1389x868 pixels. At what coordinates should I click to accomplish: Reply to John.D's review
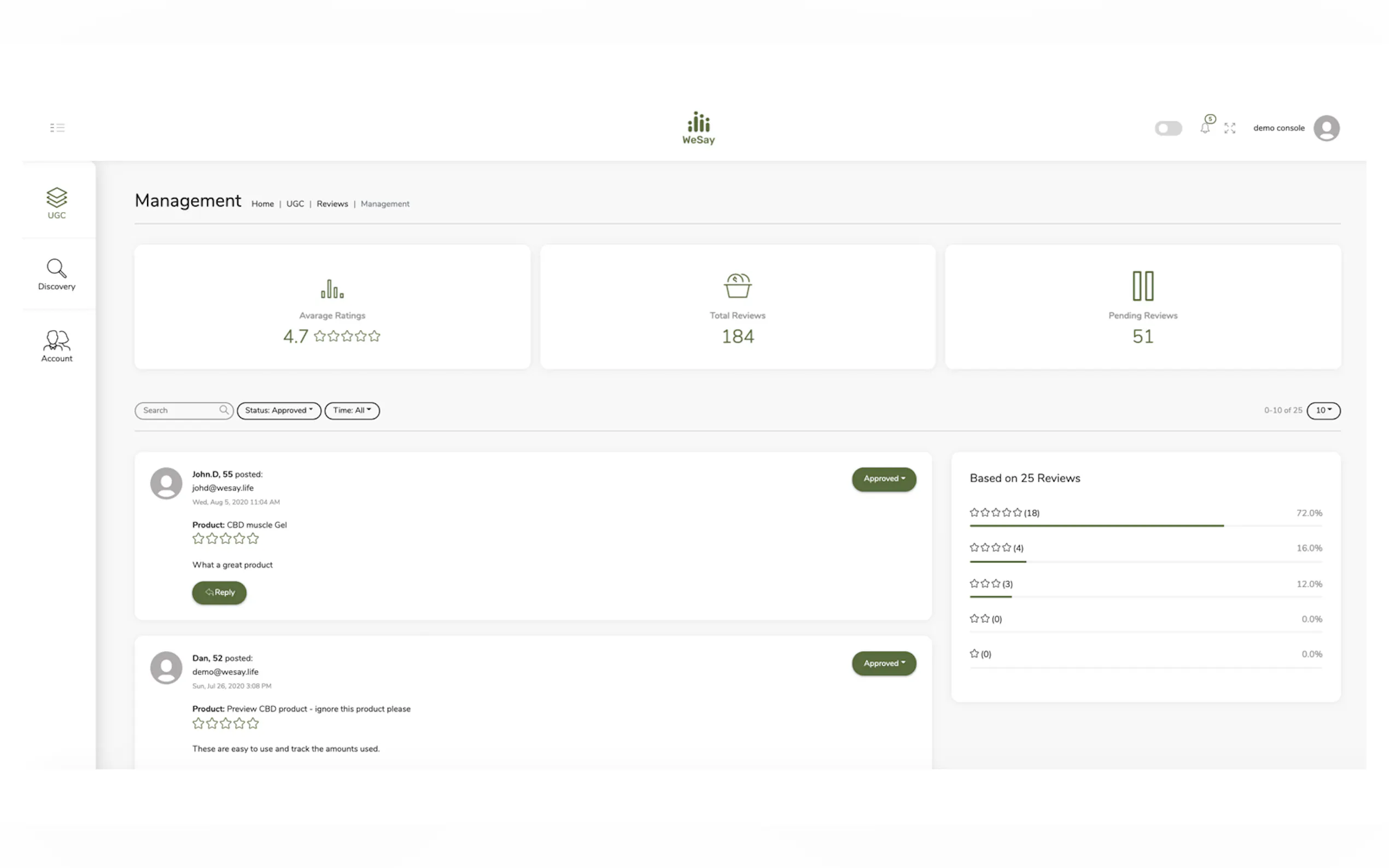coord(219,593)
